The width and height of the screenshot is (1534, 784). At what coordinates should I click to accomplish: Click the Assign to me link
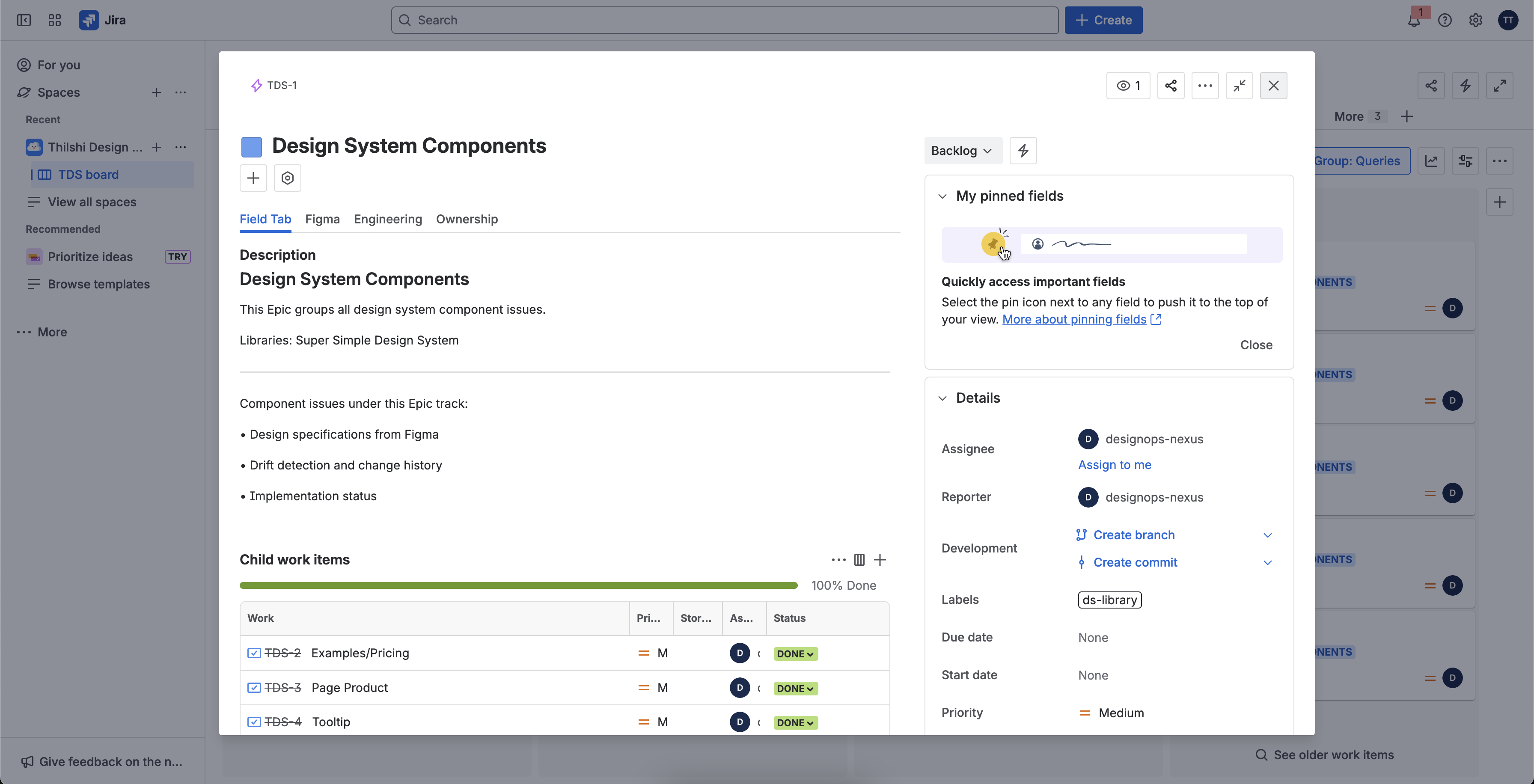pos(1114,464)
